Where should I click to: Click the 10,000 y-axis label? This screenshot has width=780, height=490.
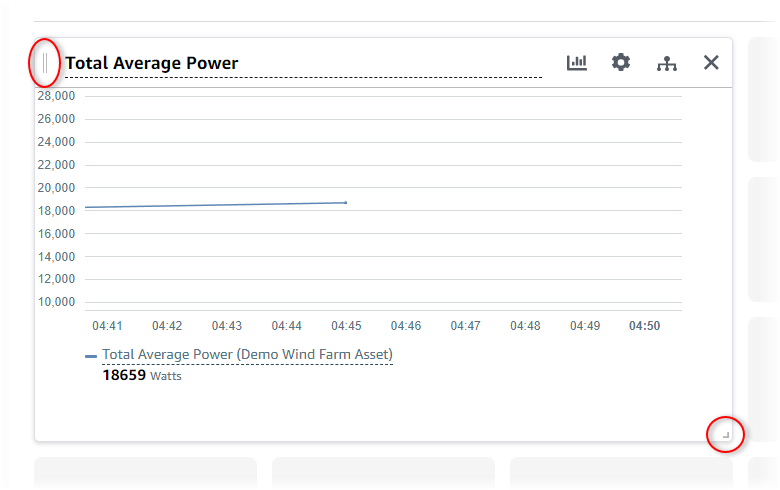pyautogui.click(x=56, y=302)
